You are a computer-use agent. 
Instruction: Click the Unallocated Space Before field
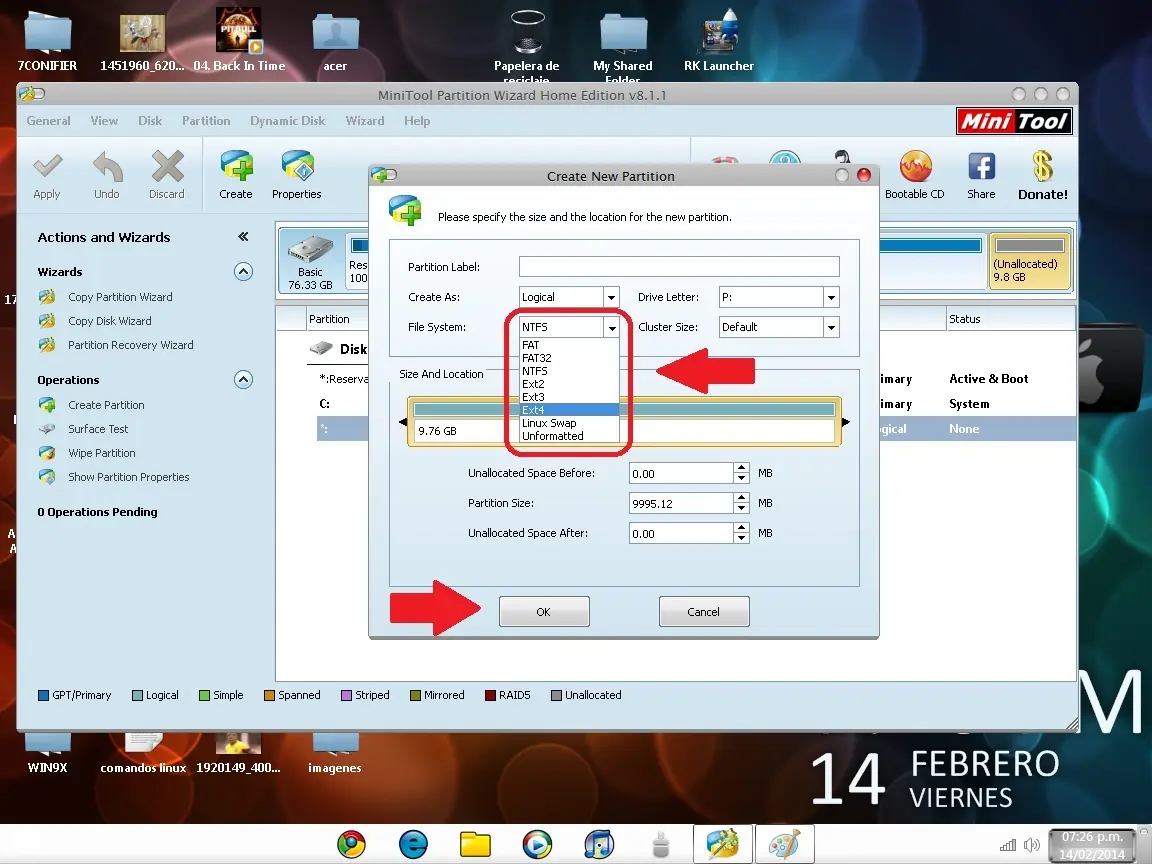point(681,473)
